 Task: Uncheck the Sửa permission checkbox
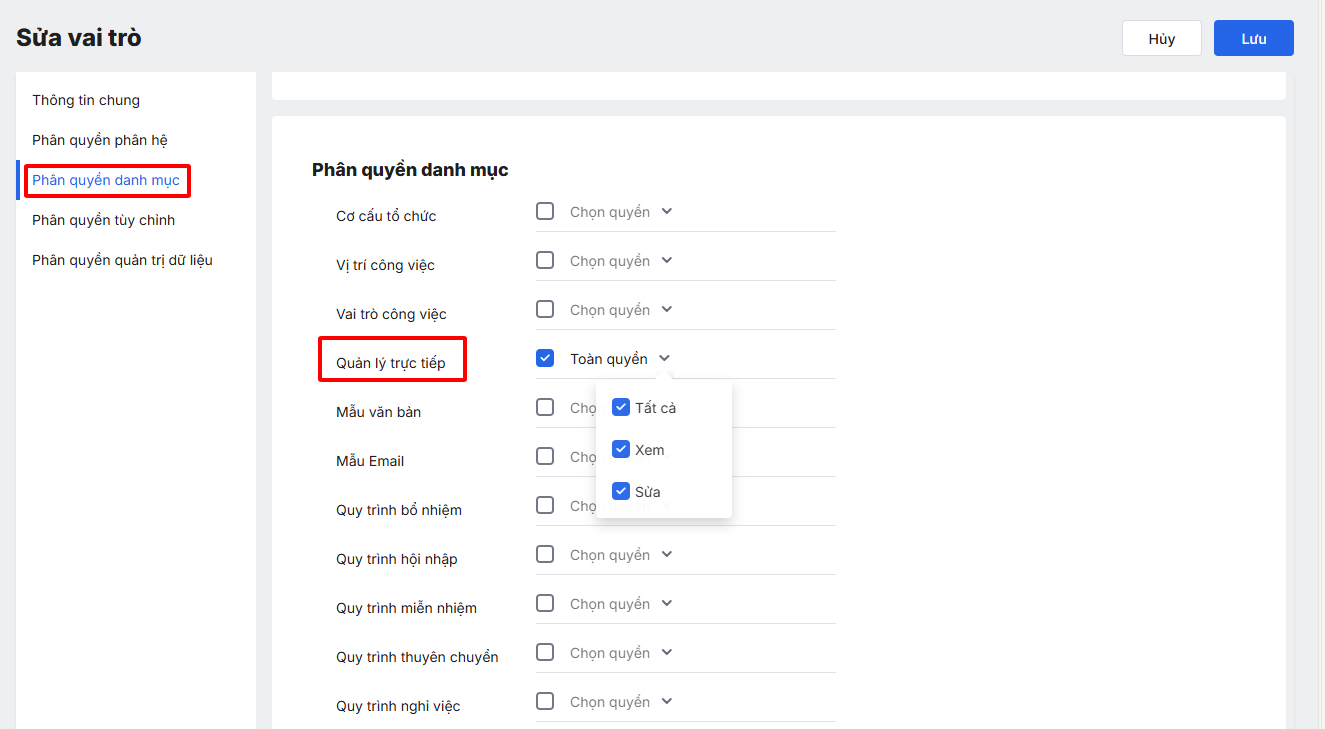coord(621,491)
